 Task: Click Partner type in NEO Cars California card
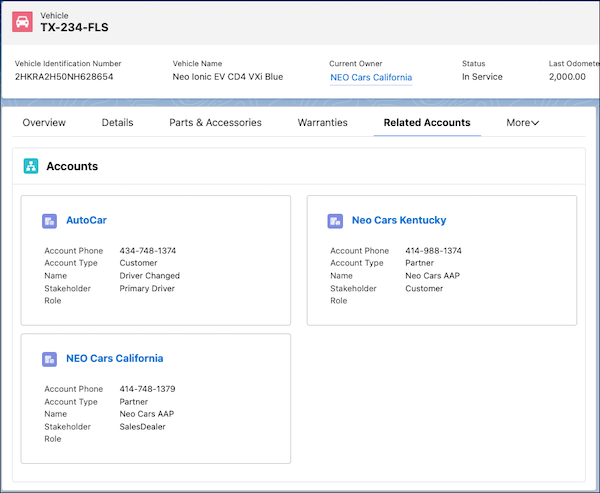(134, 402)
